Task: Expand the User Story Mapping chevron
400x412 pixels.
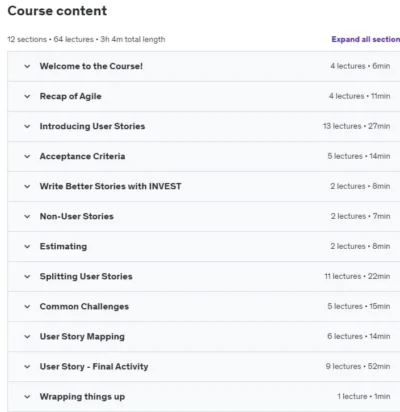Action: pos(27,336)
